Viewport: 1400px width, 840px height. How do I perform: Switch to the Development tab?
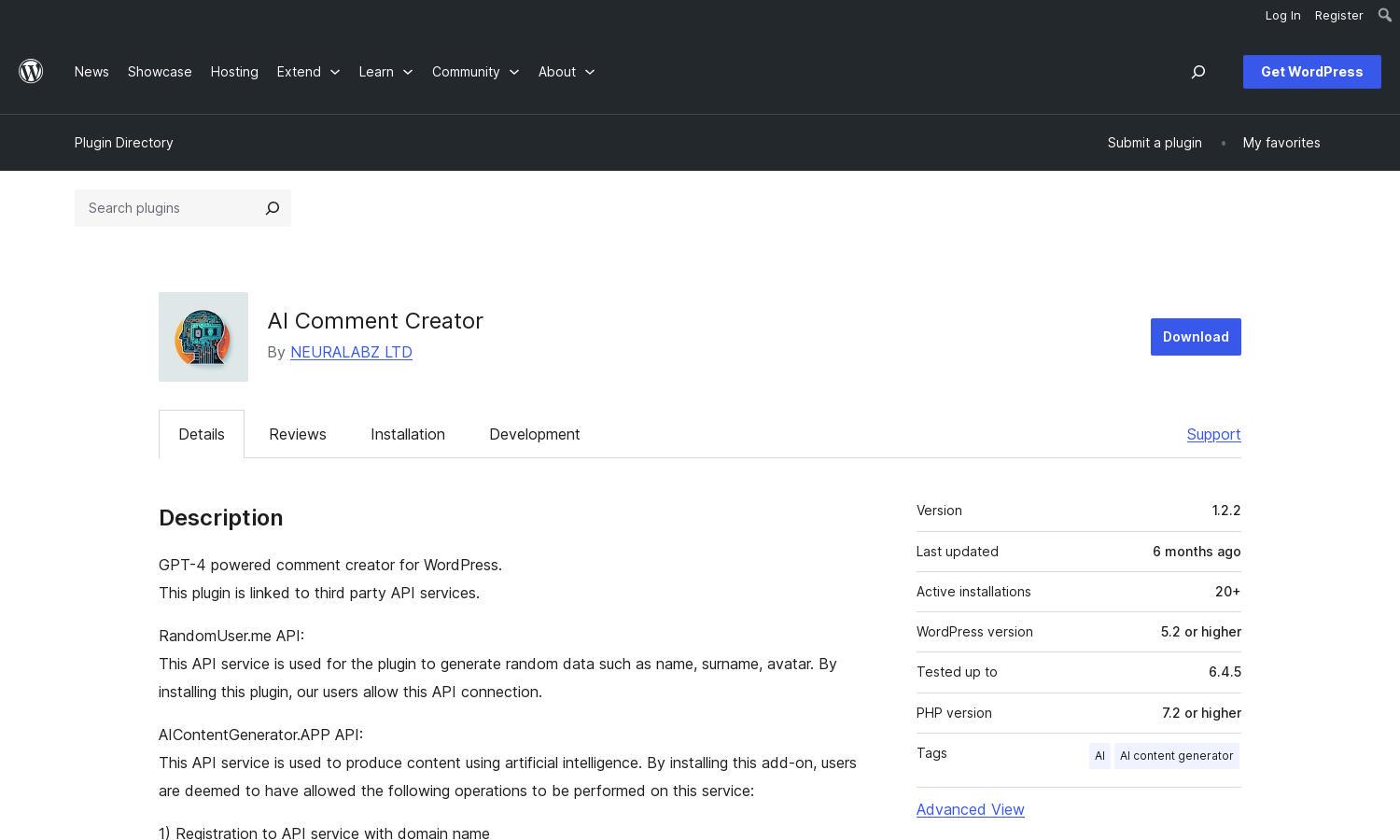click(535, 434)
